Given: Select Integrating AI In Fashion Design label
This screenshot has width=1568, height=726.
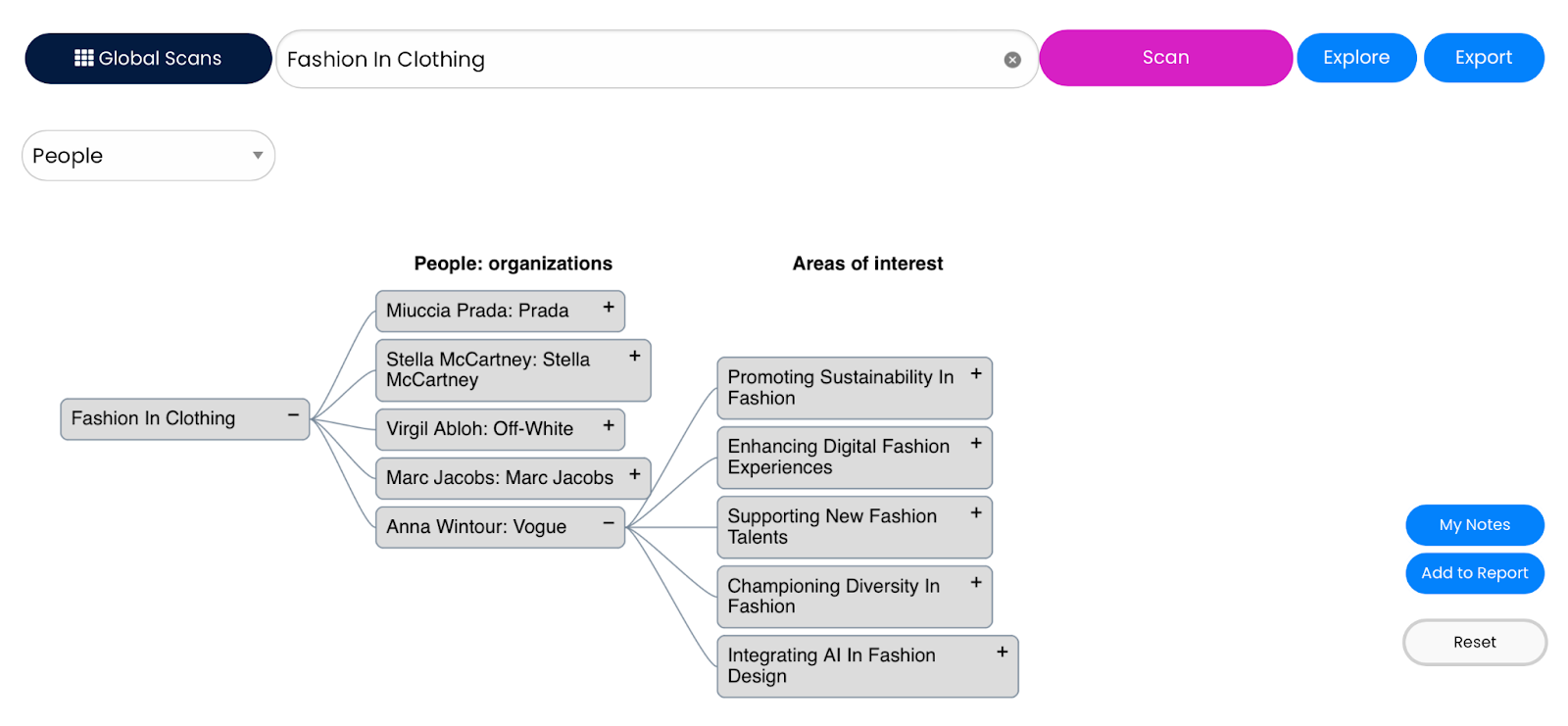Looking at the screenshot, I should 831,666.
